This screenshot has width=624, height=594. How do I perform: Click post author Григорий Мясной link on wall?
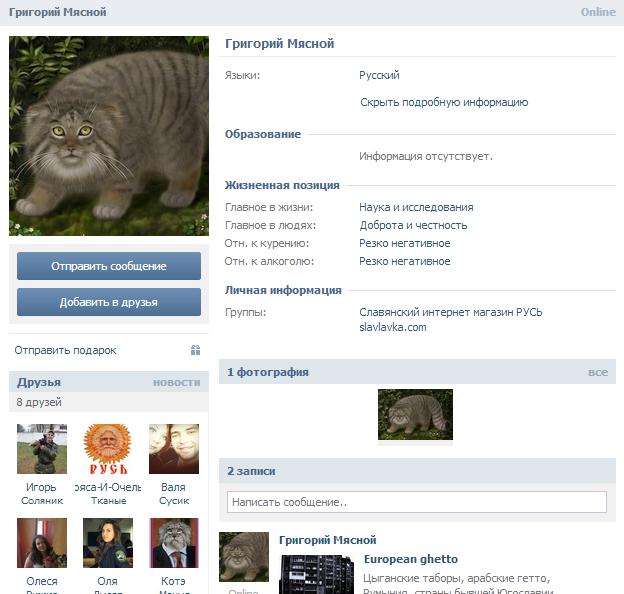pyautogui.click(x=328, y=540)
